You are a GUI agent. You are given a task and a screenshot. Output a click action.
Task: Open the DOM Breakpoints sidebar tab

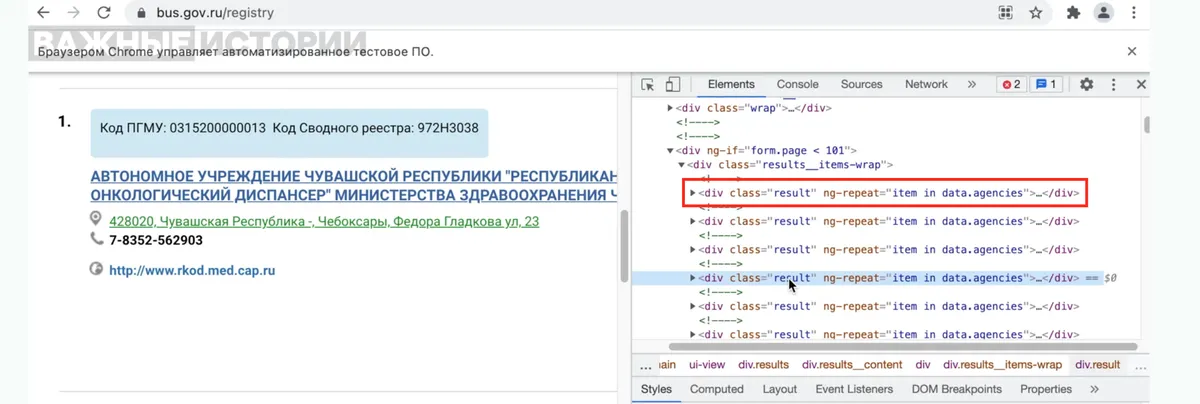pos(957,389)
